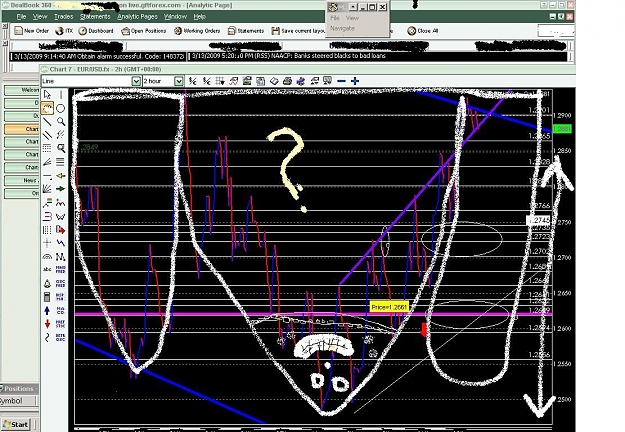
Task: Click the Close All button
Action: (x=423, y=31)
